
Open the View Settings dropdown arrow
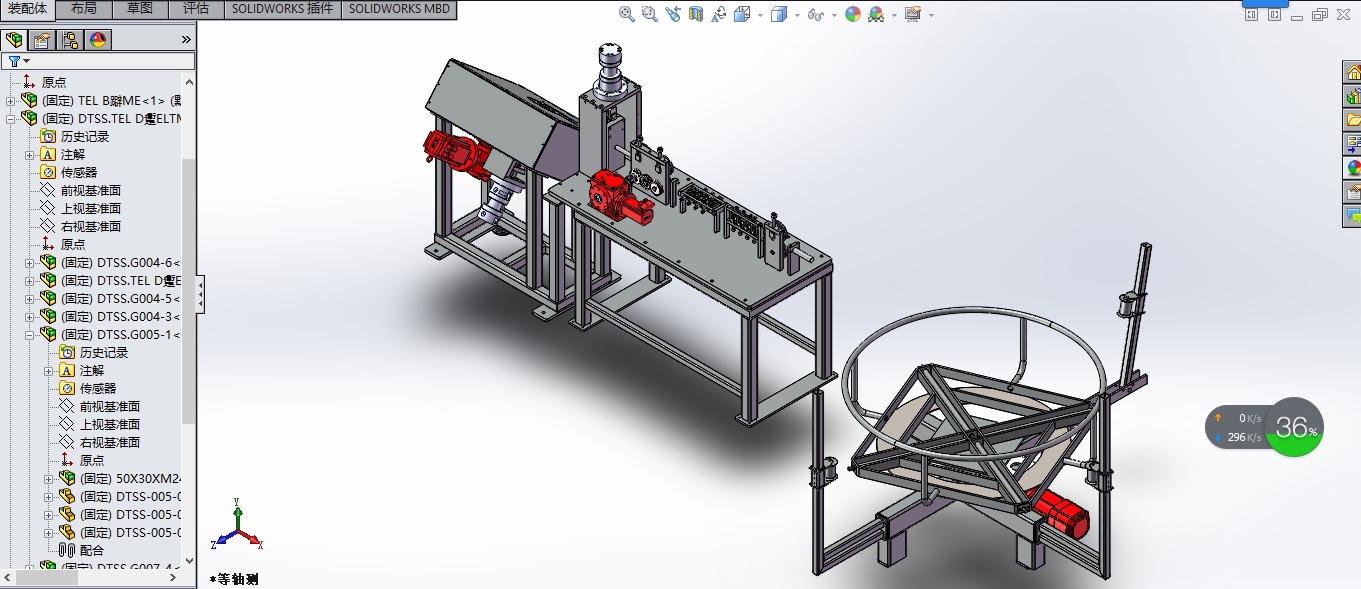[x=931, y=15]
